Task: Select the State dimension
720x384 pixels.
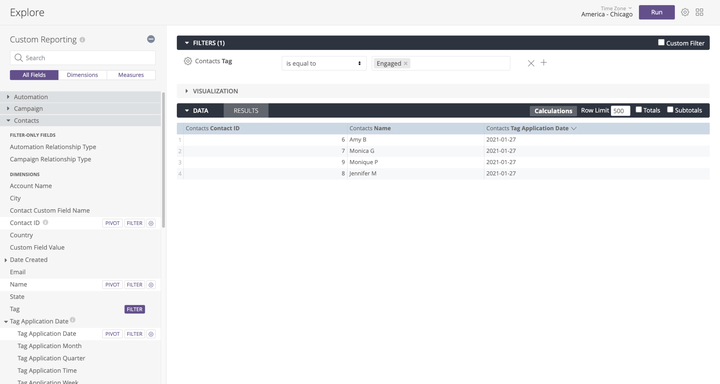Action: click(x=17, y=297)
